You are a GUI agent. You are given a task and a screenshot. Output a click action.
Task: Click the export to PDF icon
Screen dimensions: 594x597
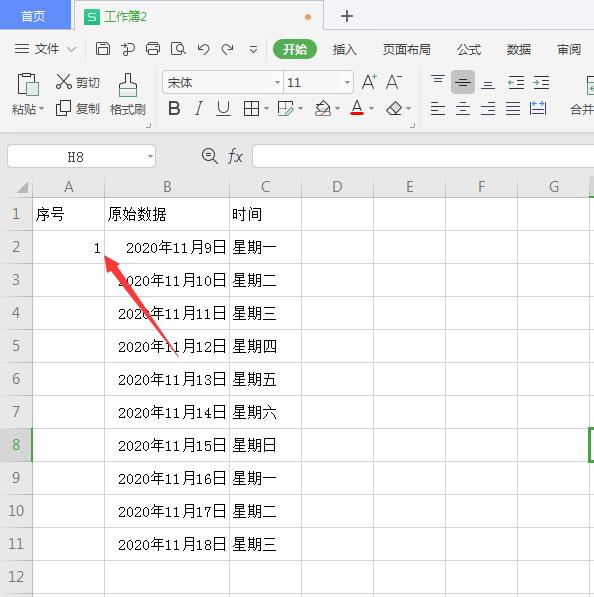pos(128,49)
